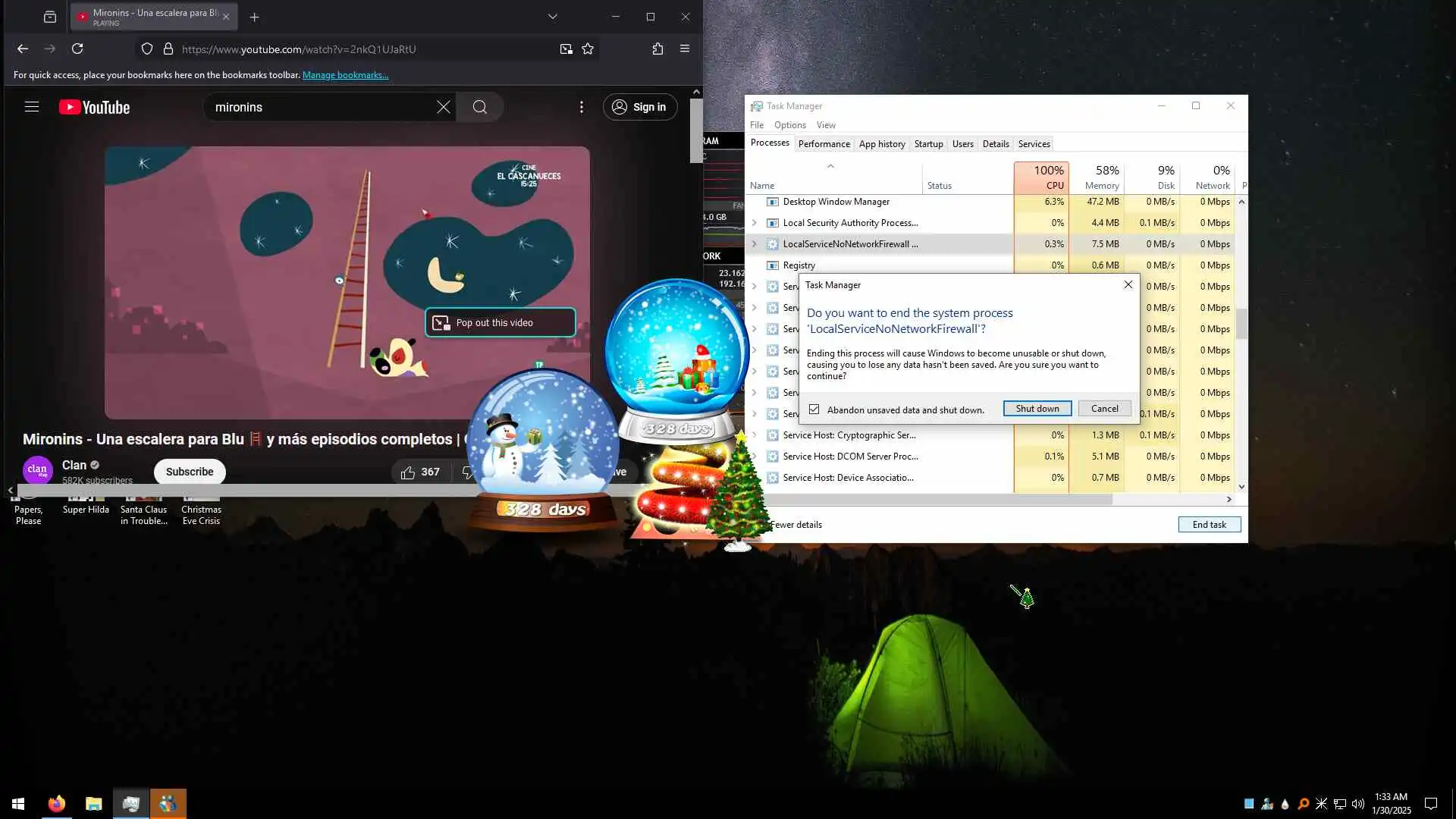This screenshot has height=819, width=1456.
Task: Reload the page in Firefox
Action: [x=77, y=49]
